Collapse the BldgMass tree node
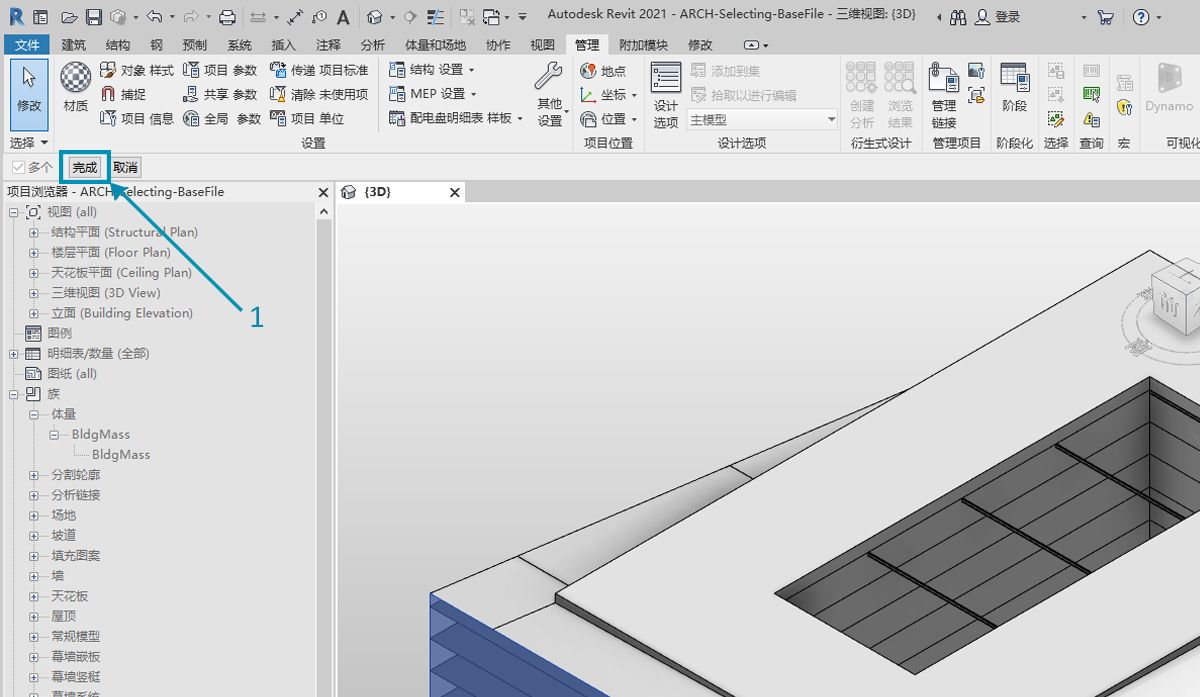 (x=54, y=435)
